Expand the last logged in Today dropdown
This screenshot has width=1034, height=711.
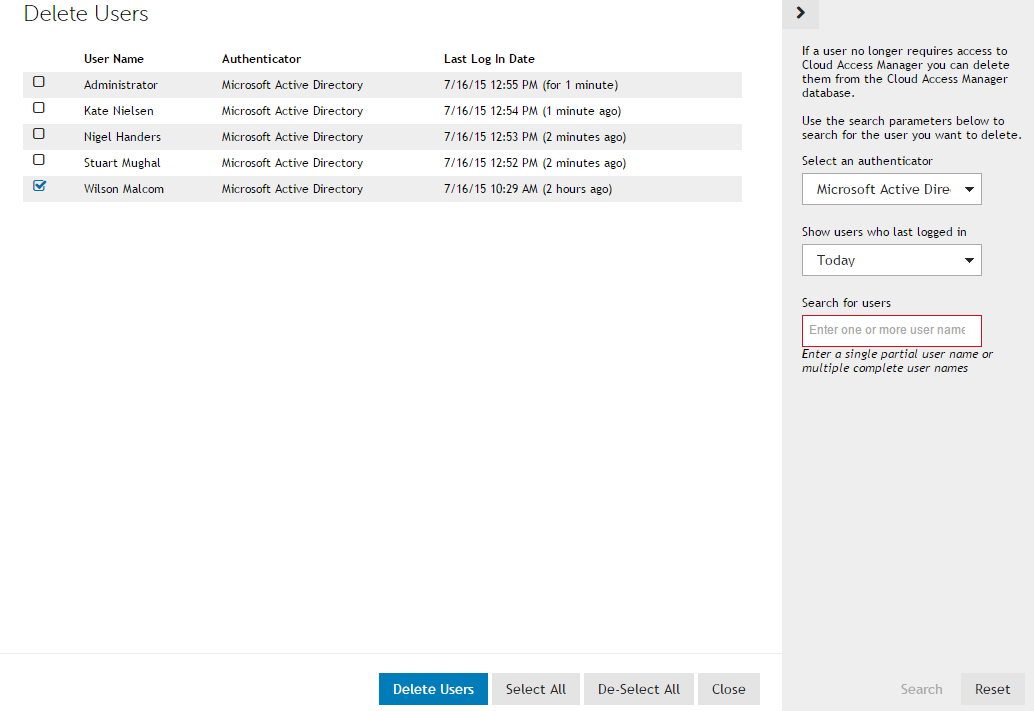(891, 260)
